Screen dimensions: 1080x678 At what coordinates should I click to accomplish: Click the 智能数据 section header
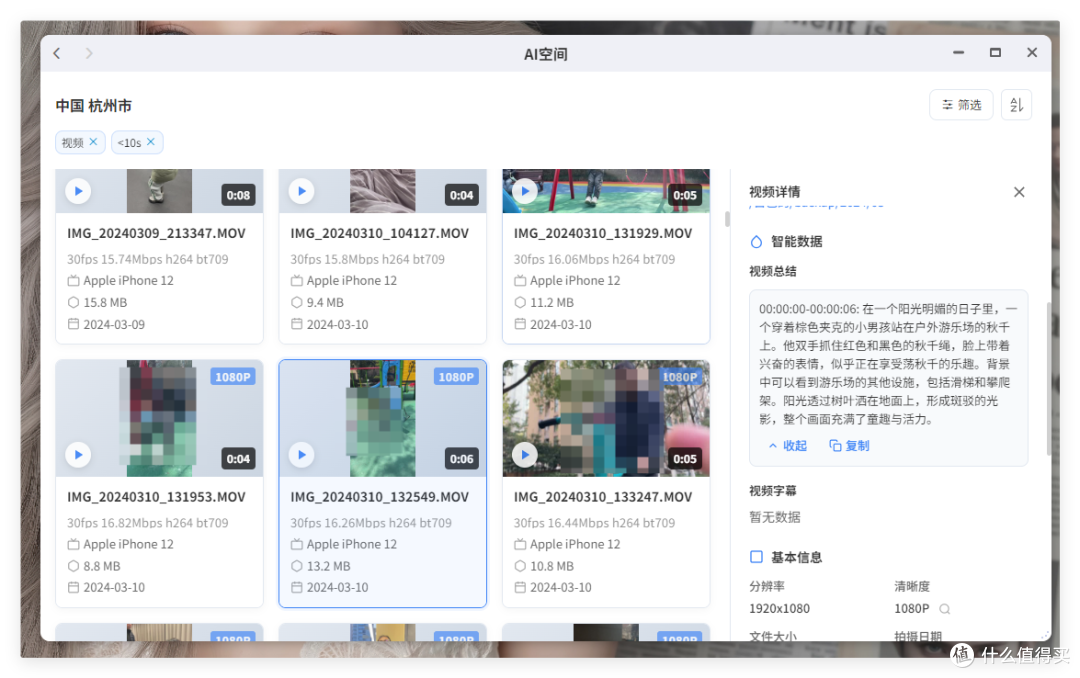786,242
